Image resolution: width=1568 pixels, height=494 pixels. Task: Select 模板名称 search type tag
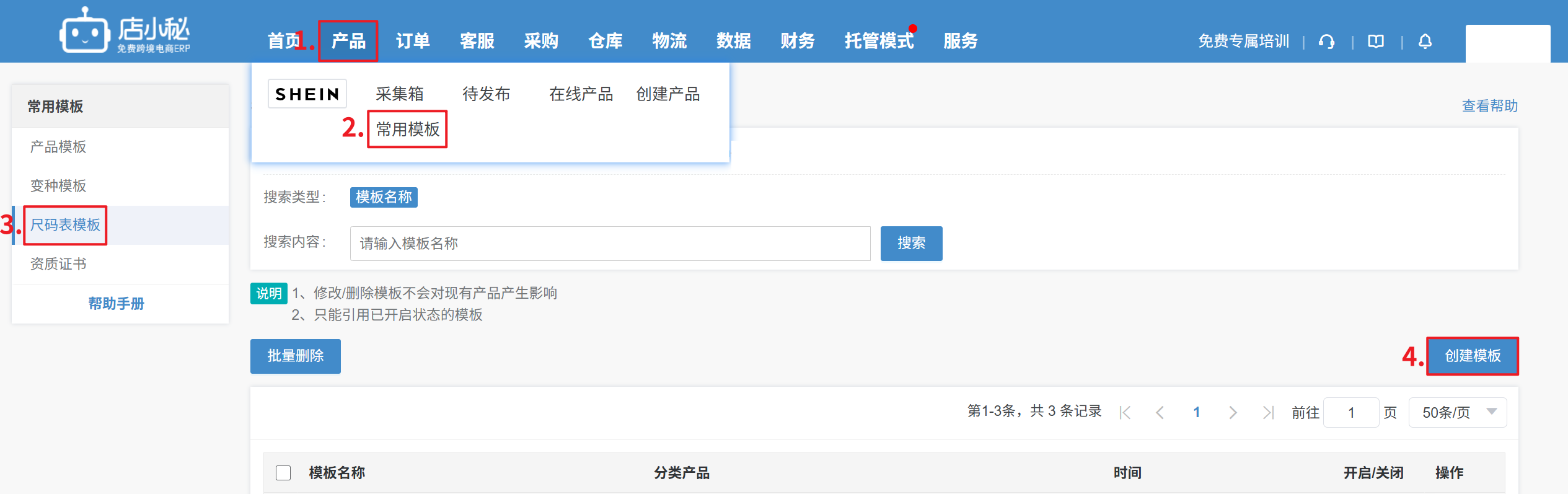384,197
